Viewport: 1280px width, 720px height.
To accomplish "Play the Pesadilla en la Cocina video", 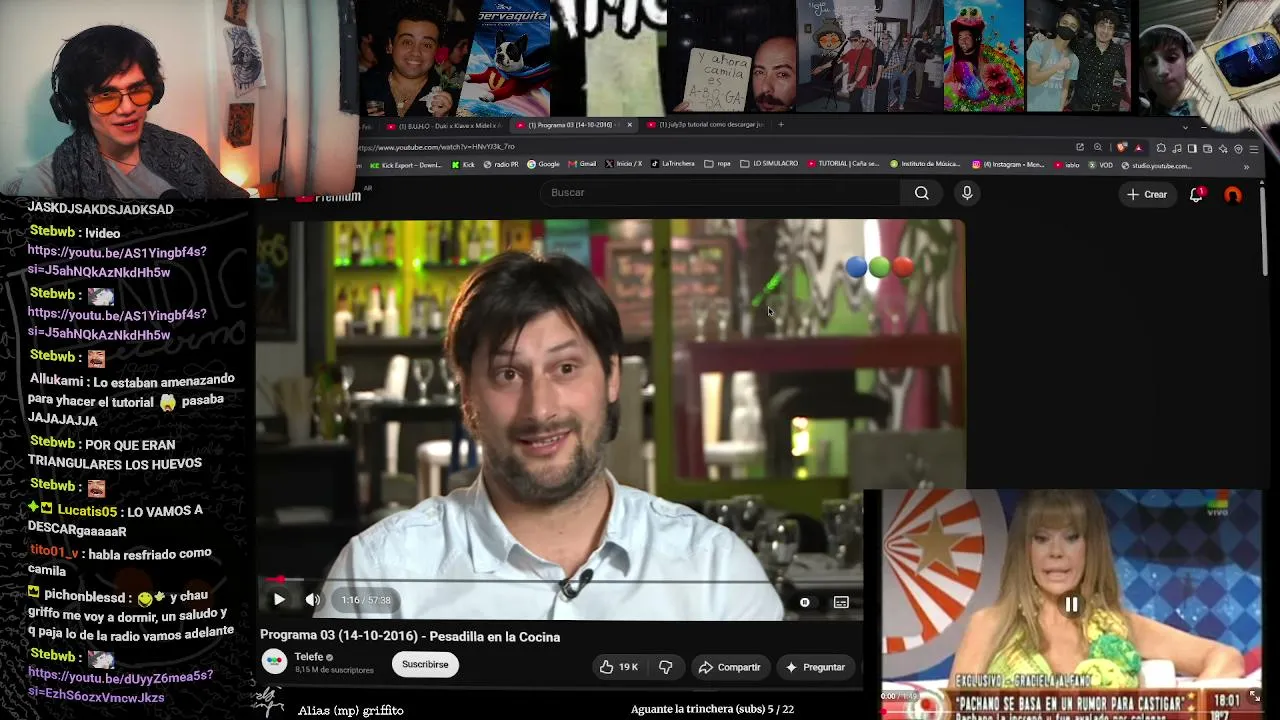I will (279, 600).
